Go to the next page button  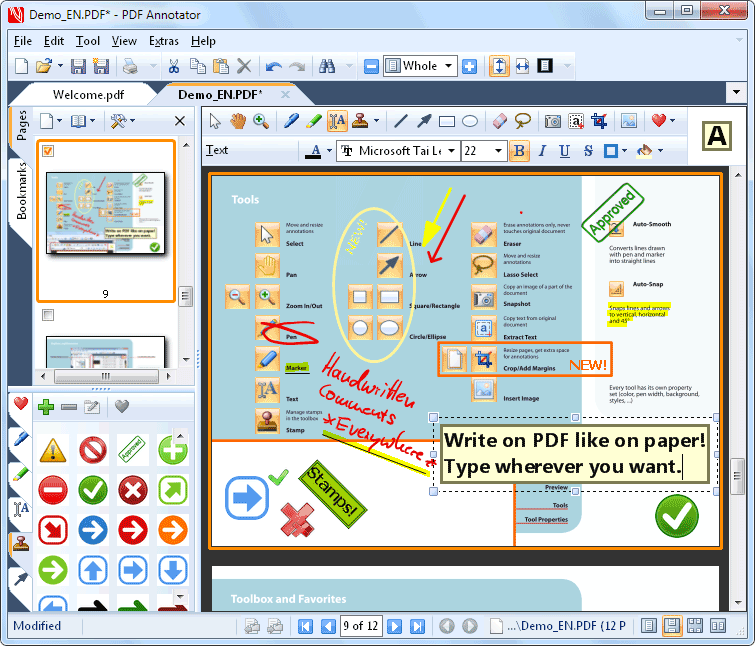click(x=395, y=626)
